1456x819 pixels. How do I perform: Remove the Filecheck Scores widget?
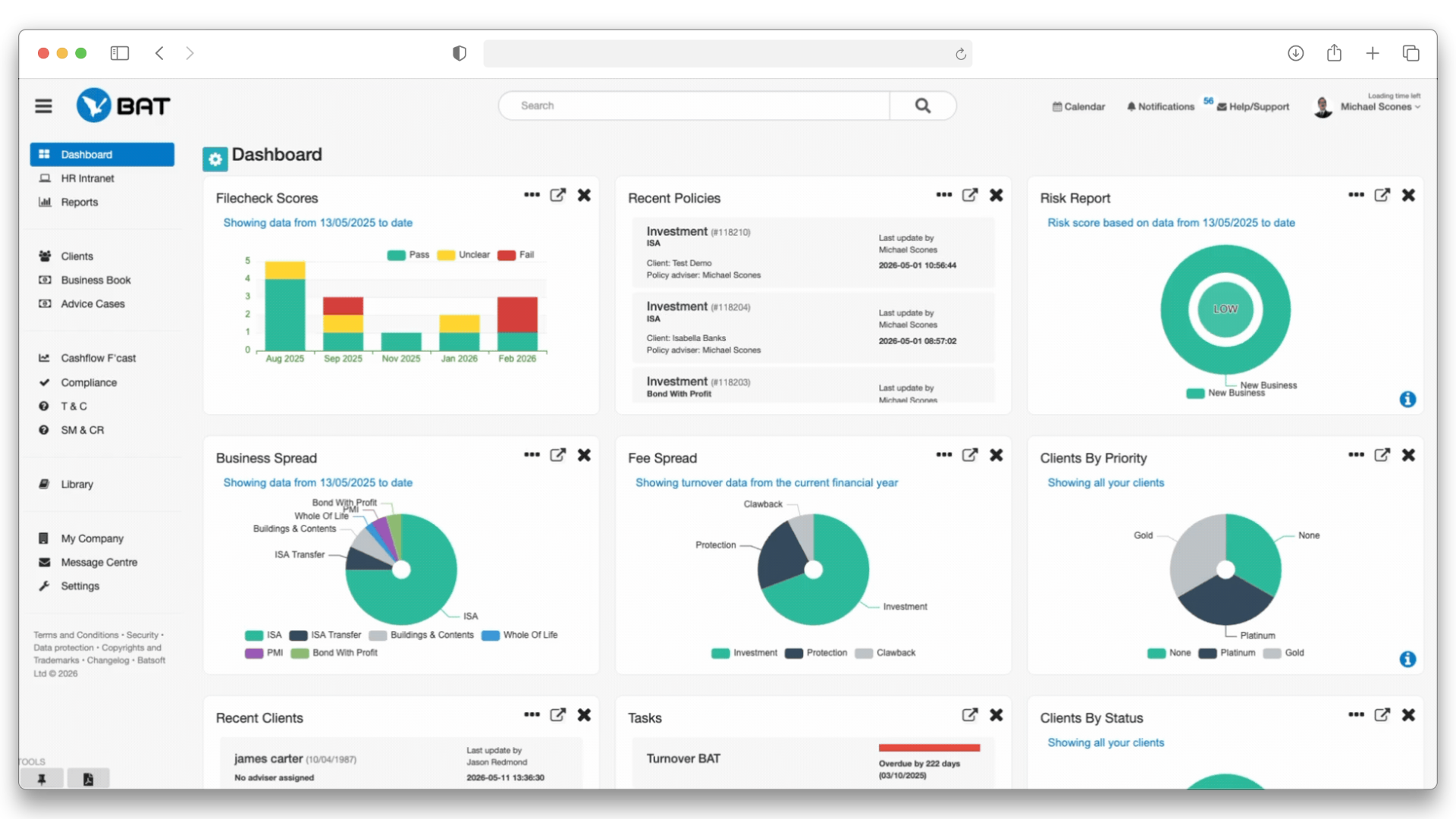click(584, 195)
